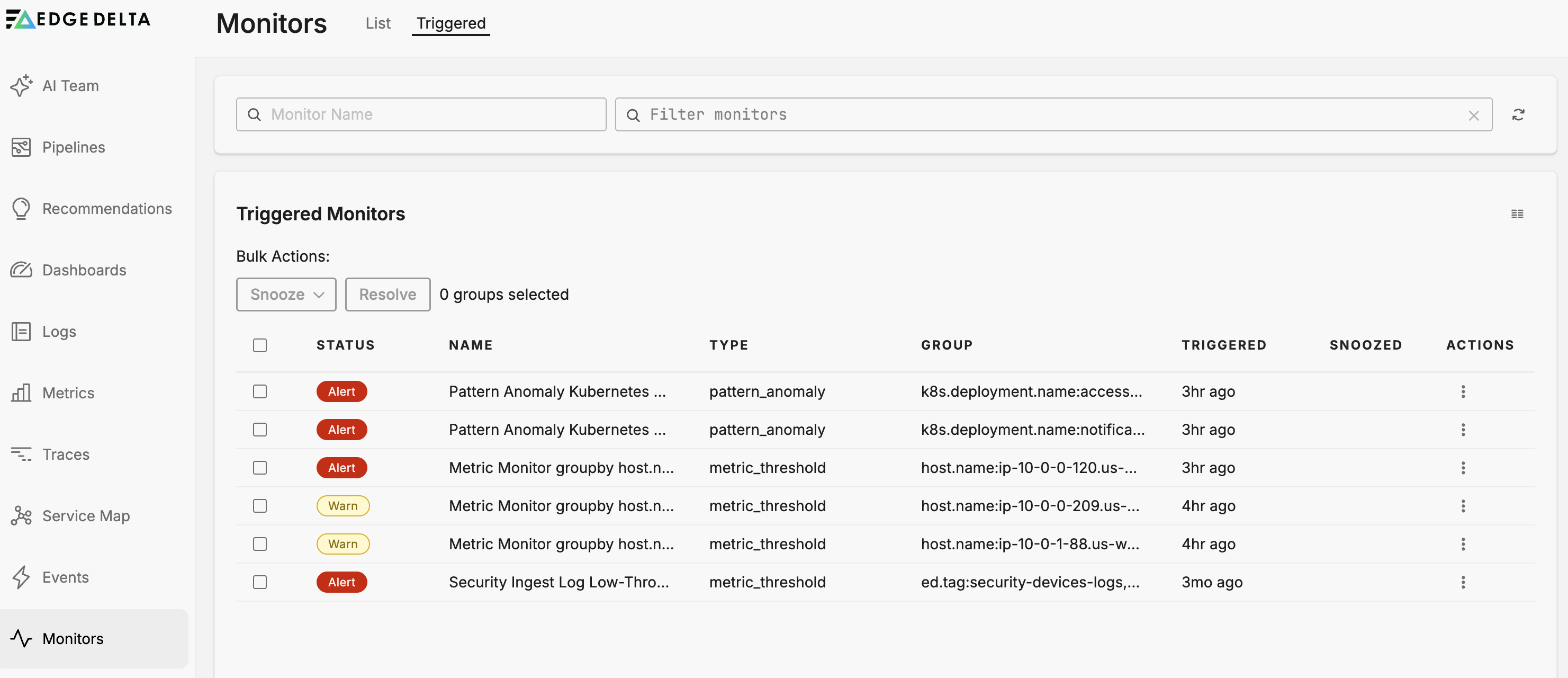Open the Pipelines section
The width and height of the screenshot is (1568, 678).
(73, 147)
